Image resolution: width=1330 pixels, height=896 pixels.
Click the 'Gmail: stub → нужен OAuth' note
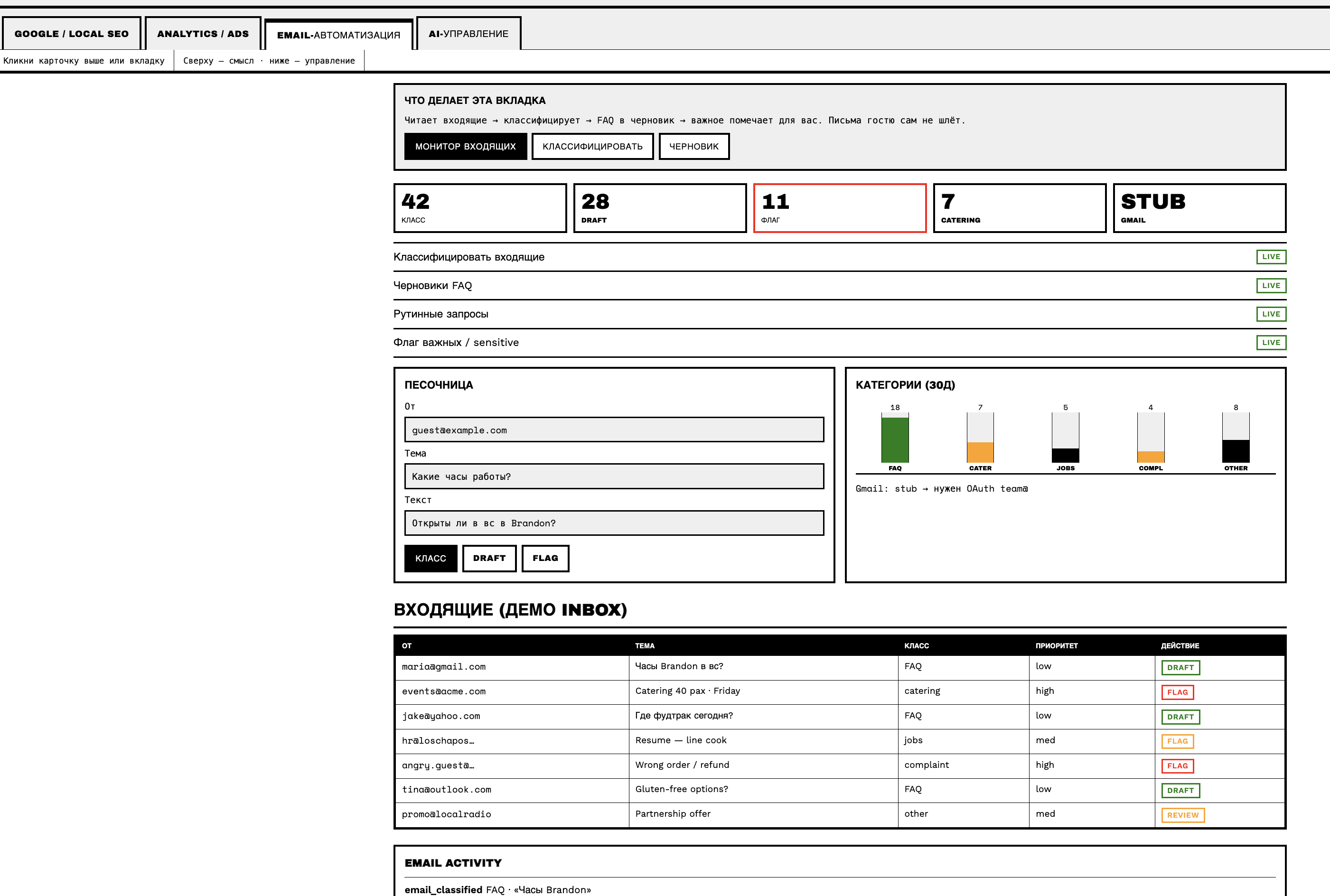coord(941,488)
